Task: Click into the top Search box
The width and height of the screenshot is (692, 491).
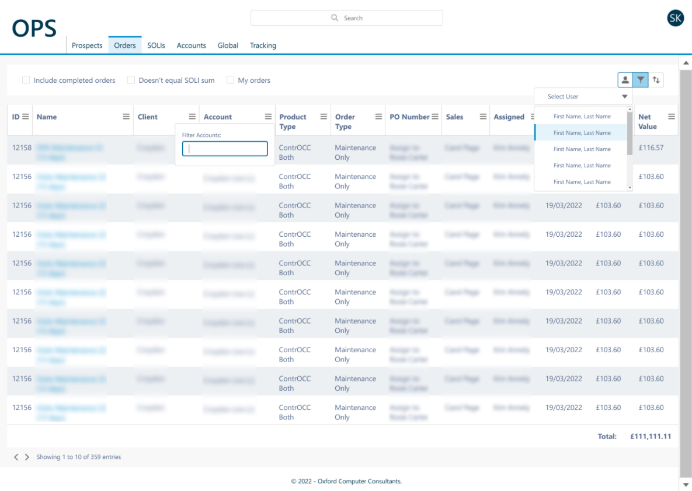Action: [346, 18]
